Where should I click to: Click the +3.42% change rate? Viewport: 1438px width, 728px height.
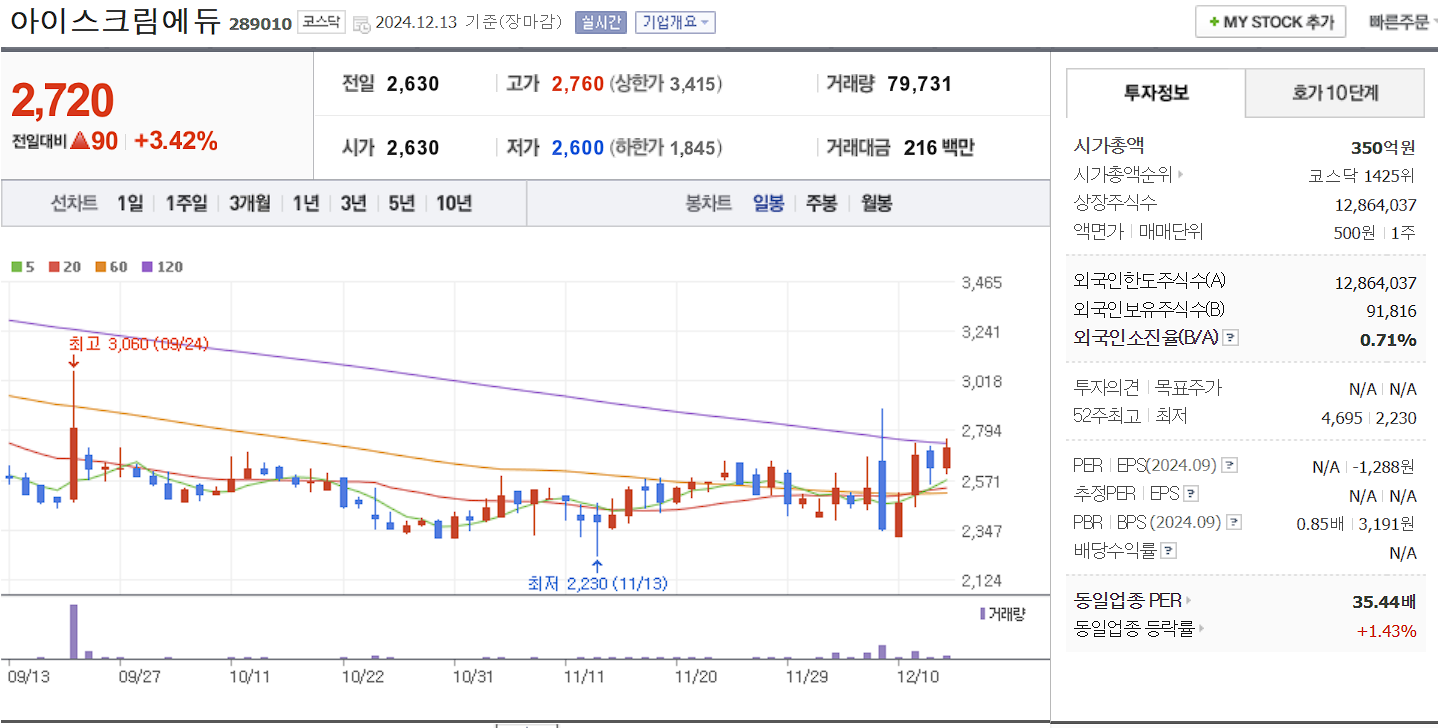coord(175,141)
